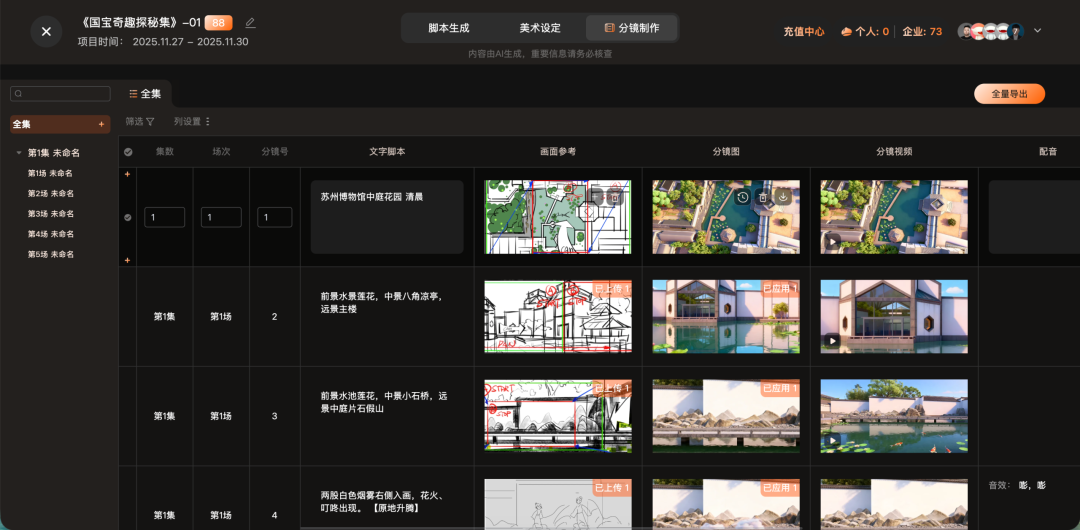
Task: Open the 充值中心 recharge link
Action: (803, 32)
